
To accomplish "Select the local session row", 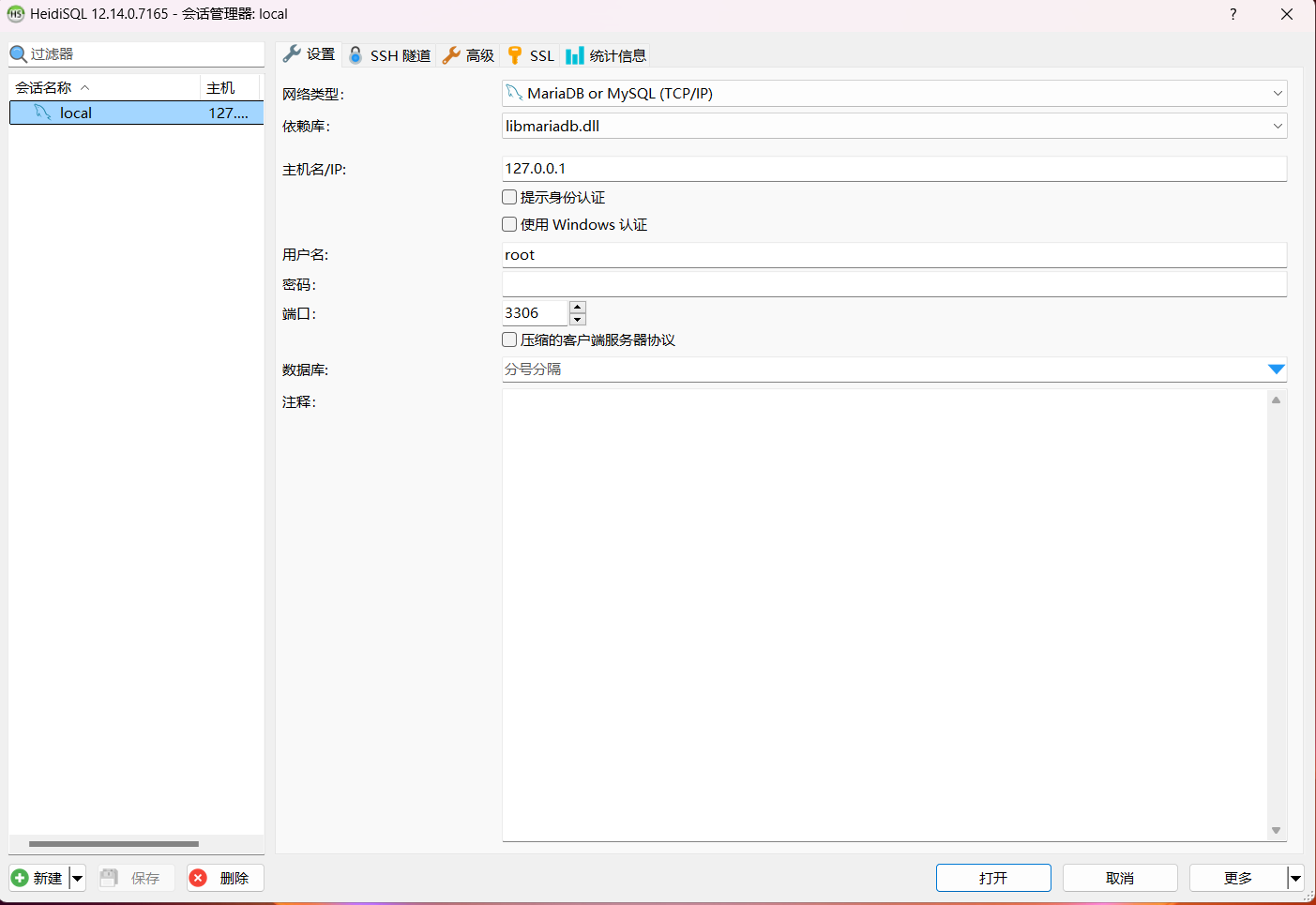I will point(136,113).
